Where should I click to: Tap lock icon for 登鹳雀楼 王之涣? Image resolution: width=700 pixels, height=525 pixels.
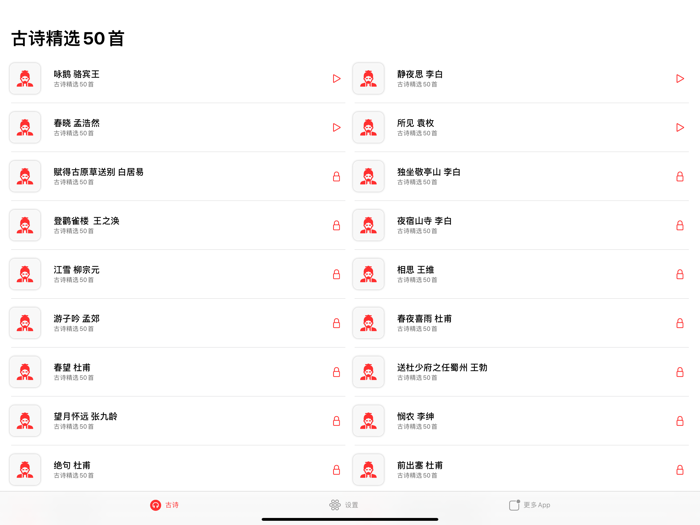(x=337, y=225)
